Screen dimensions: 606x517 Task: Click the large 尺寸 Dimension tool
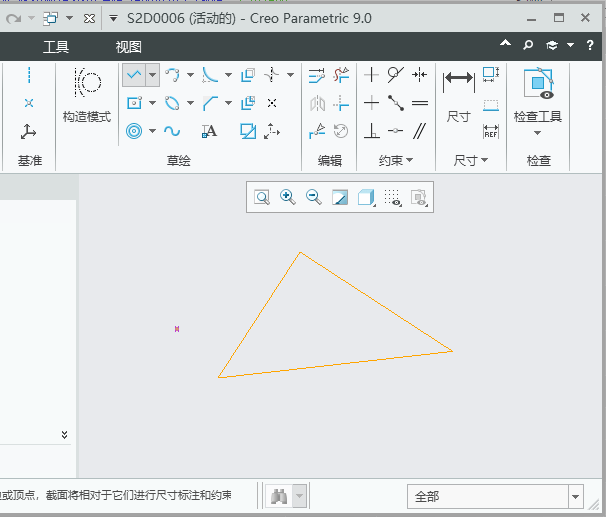459,96
